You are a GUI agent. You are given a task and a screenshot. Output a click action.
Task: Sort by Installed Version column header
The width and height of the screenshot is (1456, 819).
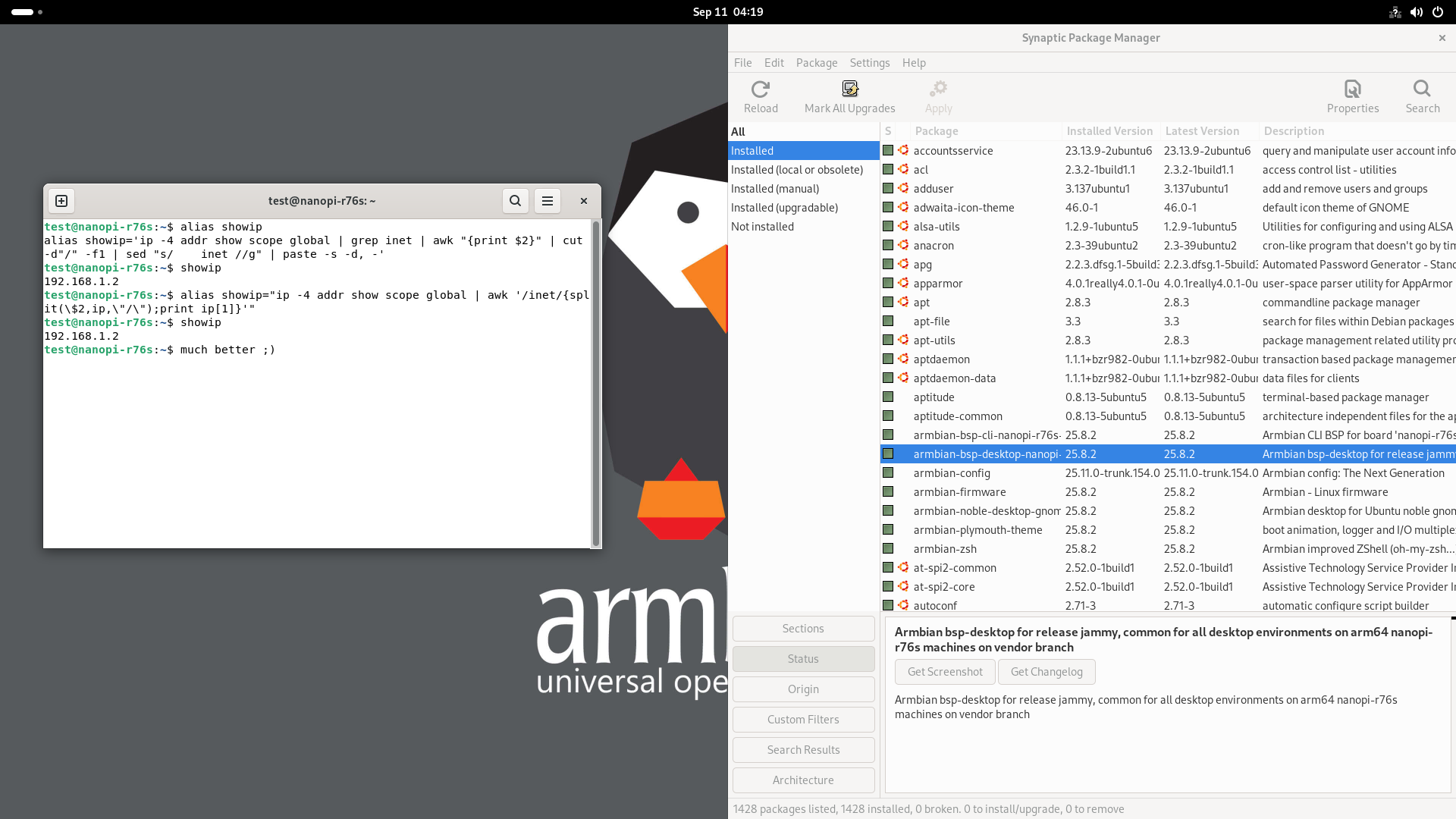(x=1111, y=131)
